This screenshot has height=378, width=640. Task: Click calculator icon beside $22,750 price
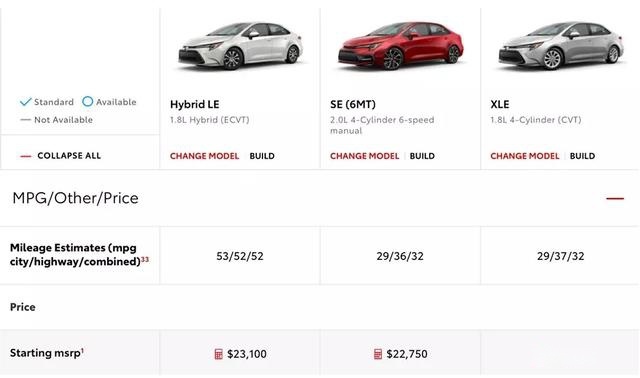(x=378, y=354)
